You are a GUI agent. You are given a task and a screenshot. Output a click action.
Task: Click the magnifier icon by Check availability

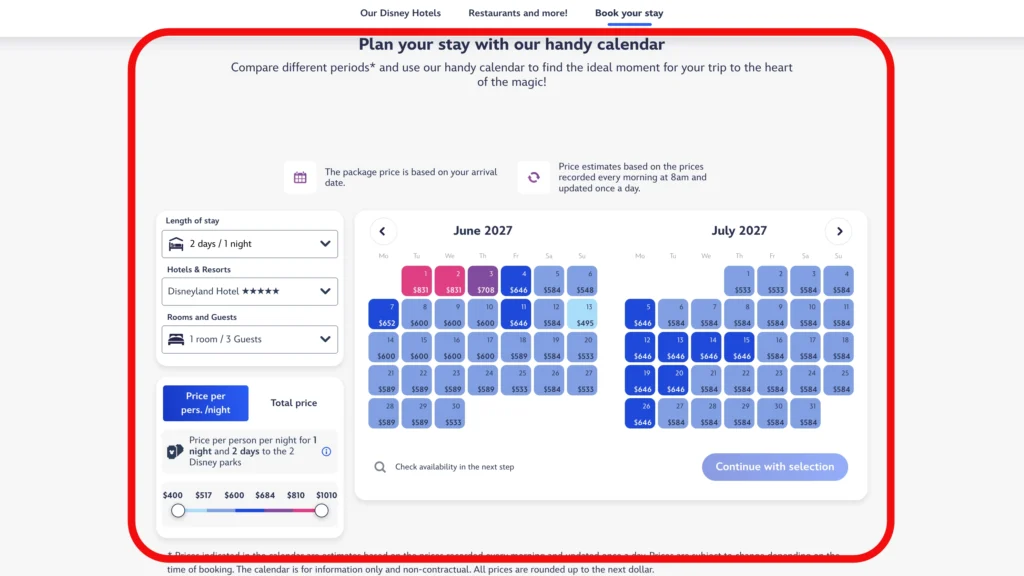(x=380, y=467)
